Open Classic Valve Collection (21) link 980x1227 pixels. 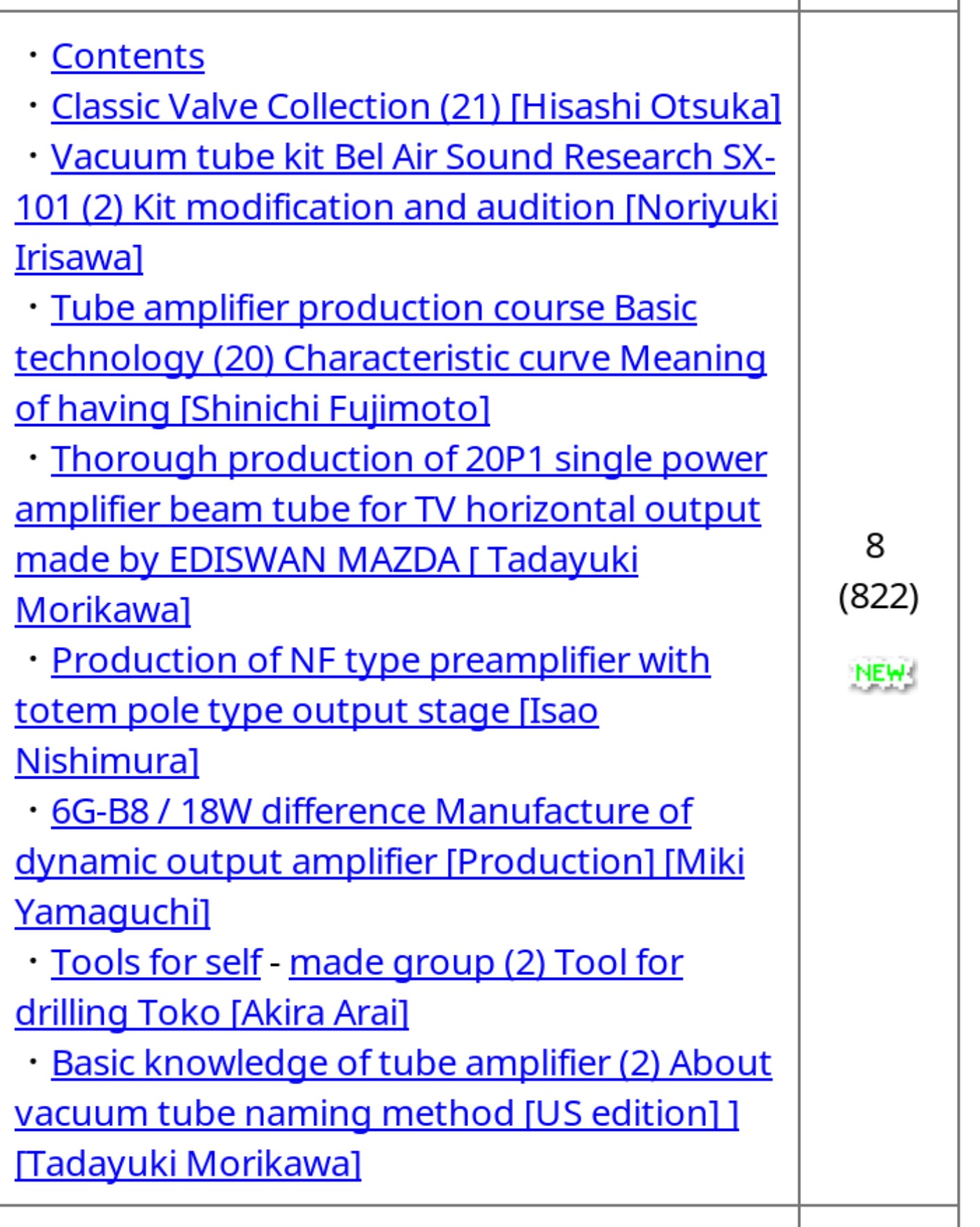(x=416, y=107)
